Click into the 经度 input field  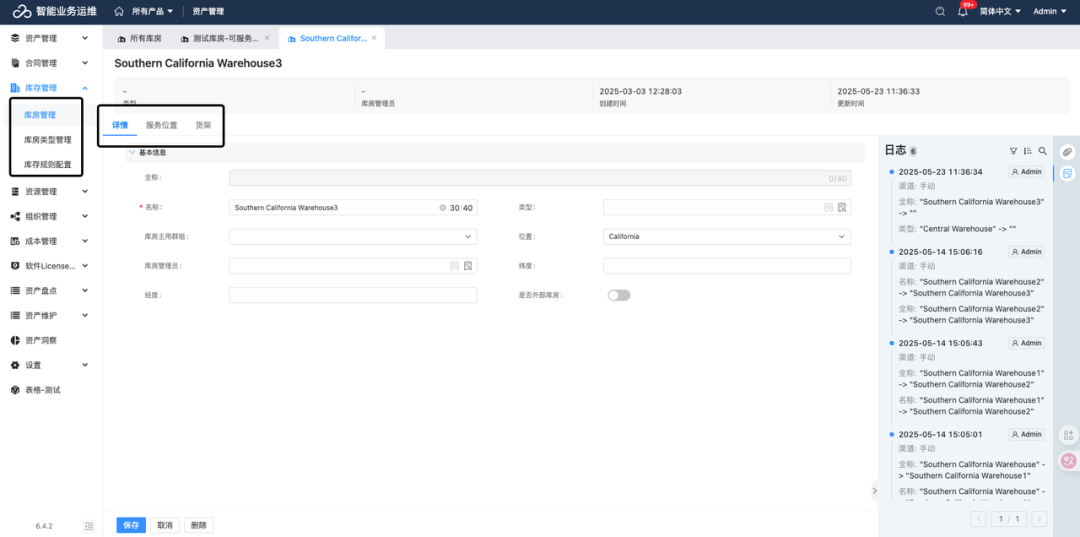point(353,295)
